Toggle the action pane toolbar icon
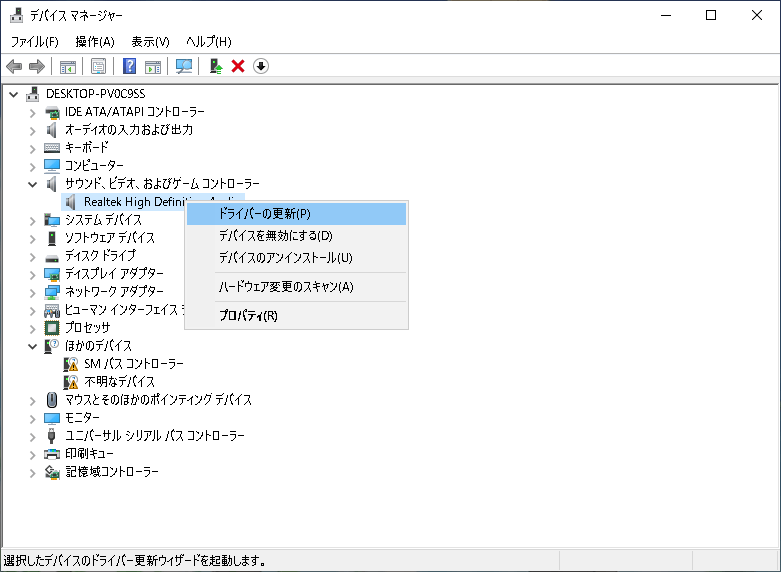This screenshot has height=572, width=781. click(x=153, y=66)
